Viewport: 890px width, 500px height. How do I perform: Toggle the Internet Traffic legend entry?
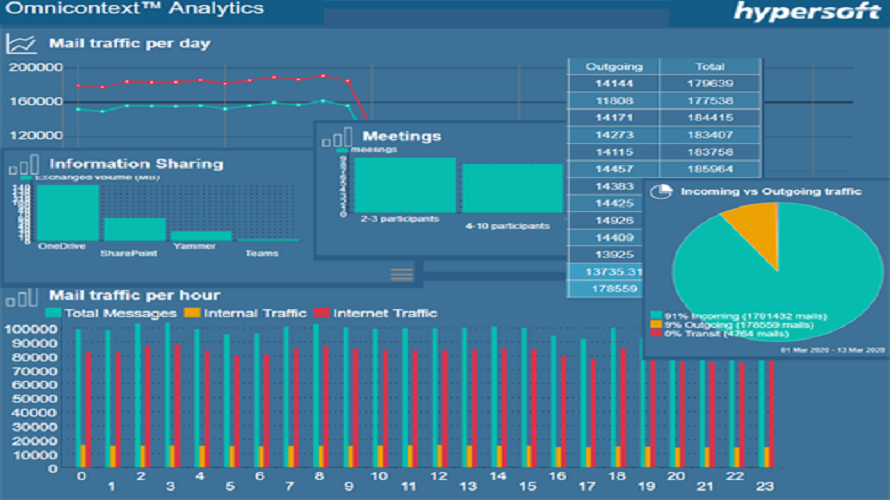(376, 313)
